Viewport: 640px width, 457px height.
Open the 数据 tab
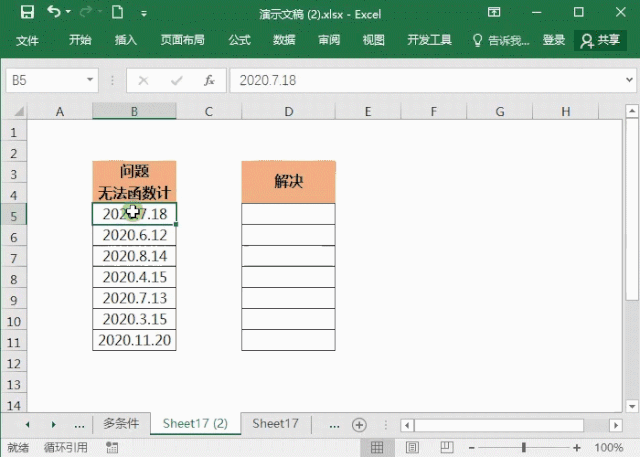click(x=284, y=40)
